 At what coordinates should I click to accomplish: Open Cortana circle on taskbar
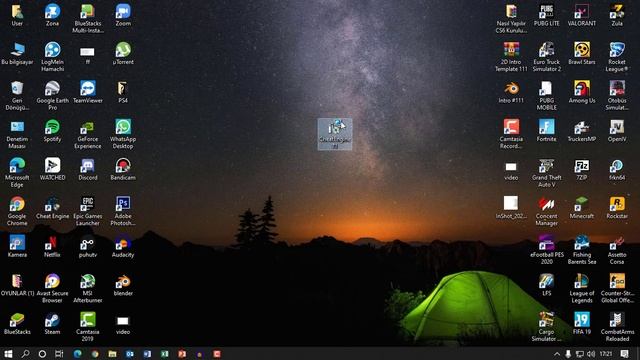(42, 353)
